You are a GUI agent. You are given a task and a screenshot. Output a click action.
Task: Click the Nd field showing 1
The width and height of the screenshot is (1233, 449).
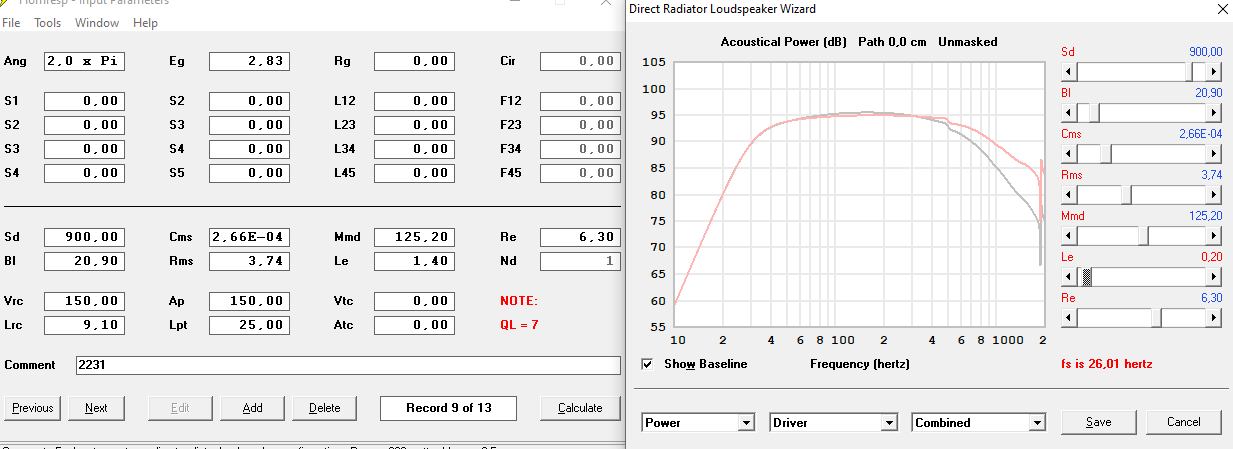pos(580,261)
